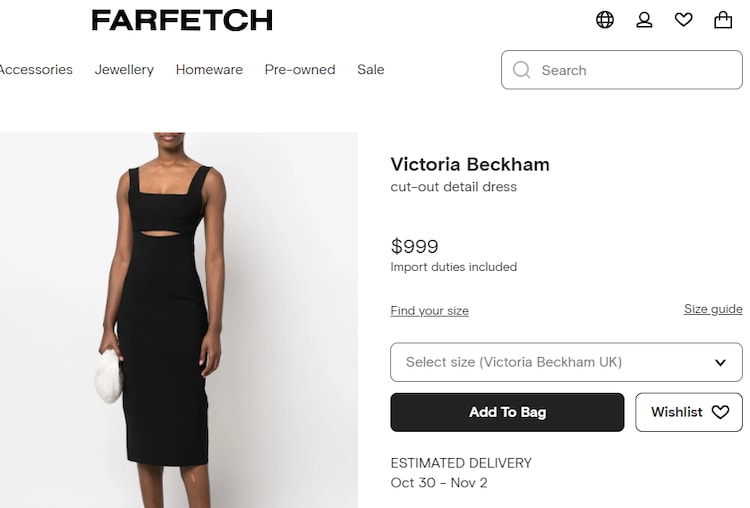
Task: Navigate to Homeware category
Action: (209, 70)
